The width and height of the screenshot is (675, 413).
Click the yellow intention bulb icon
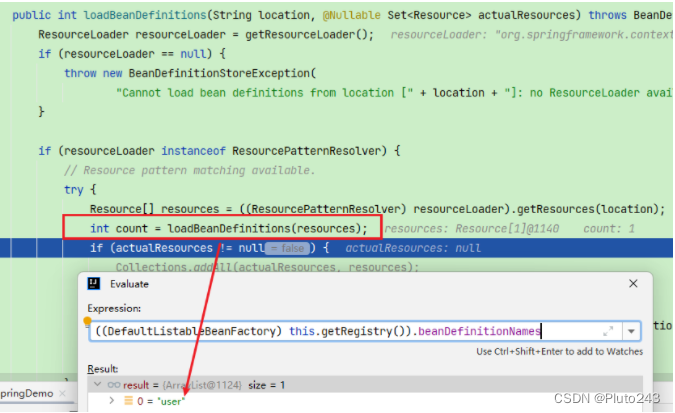pos(87,321)
